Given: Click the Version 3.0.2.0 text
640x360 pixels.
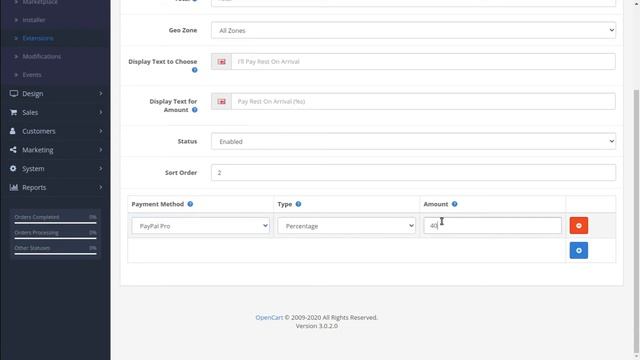Looking at the screenshot, I should coord(316,326).
